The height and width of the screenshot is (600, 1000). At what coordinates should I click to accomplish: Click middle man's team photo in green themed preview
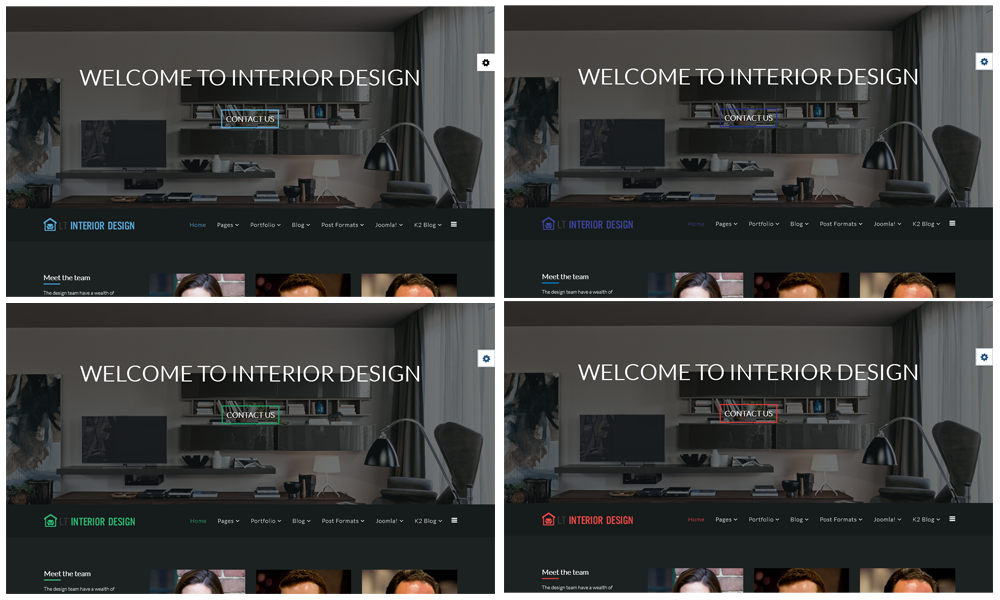(x=304, y=581)
